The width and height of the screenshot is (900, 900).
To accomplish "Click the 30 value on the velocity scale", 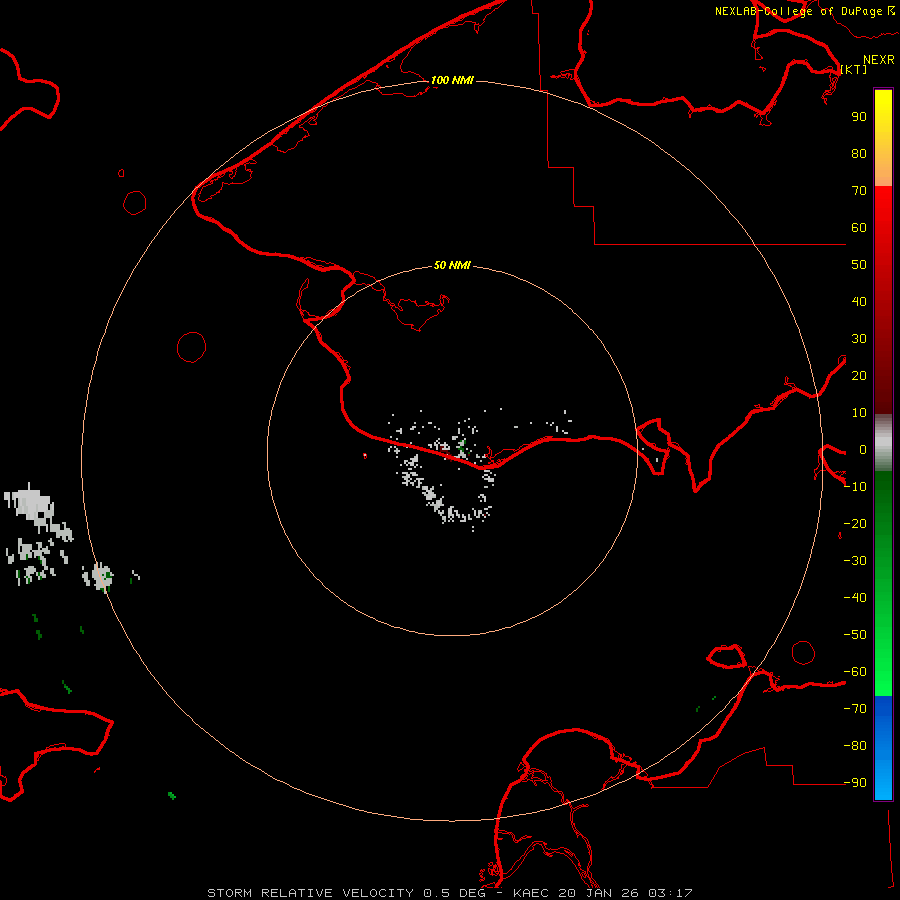I will pos(859,339).
